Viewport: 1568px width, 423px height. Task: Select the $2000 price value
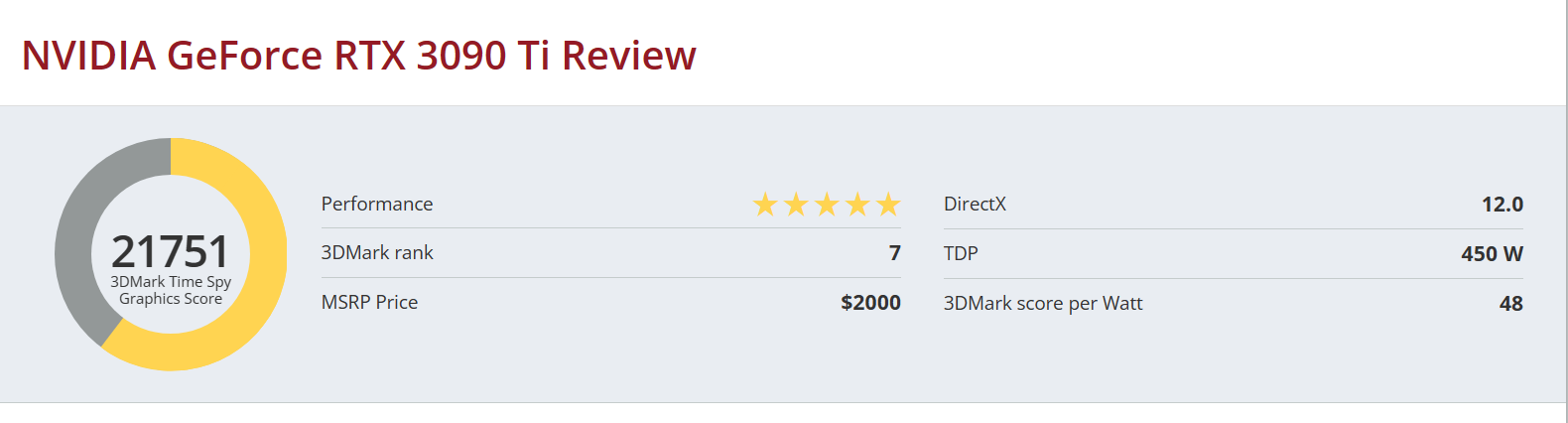870,302
